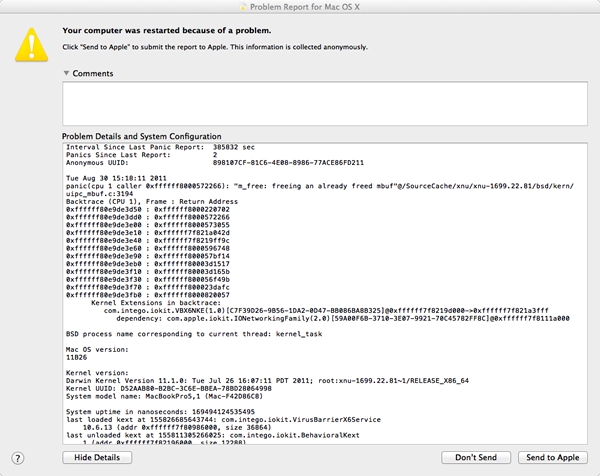Select backtrace row 0xffffff80e9de3eb0
The width and height of the screenshot is (600, 476).
(x=148, y=264)
